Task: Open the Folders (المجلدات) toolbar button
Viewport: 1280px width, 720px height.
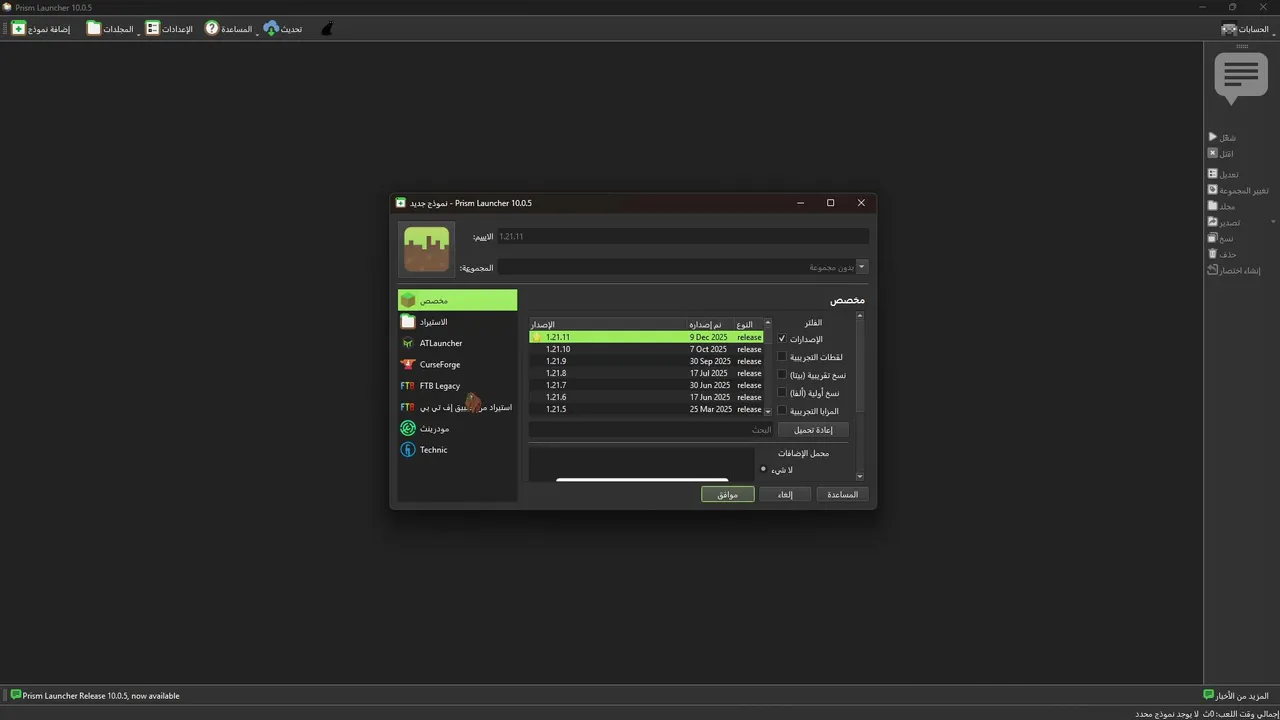Action: tap(110, 29)
